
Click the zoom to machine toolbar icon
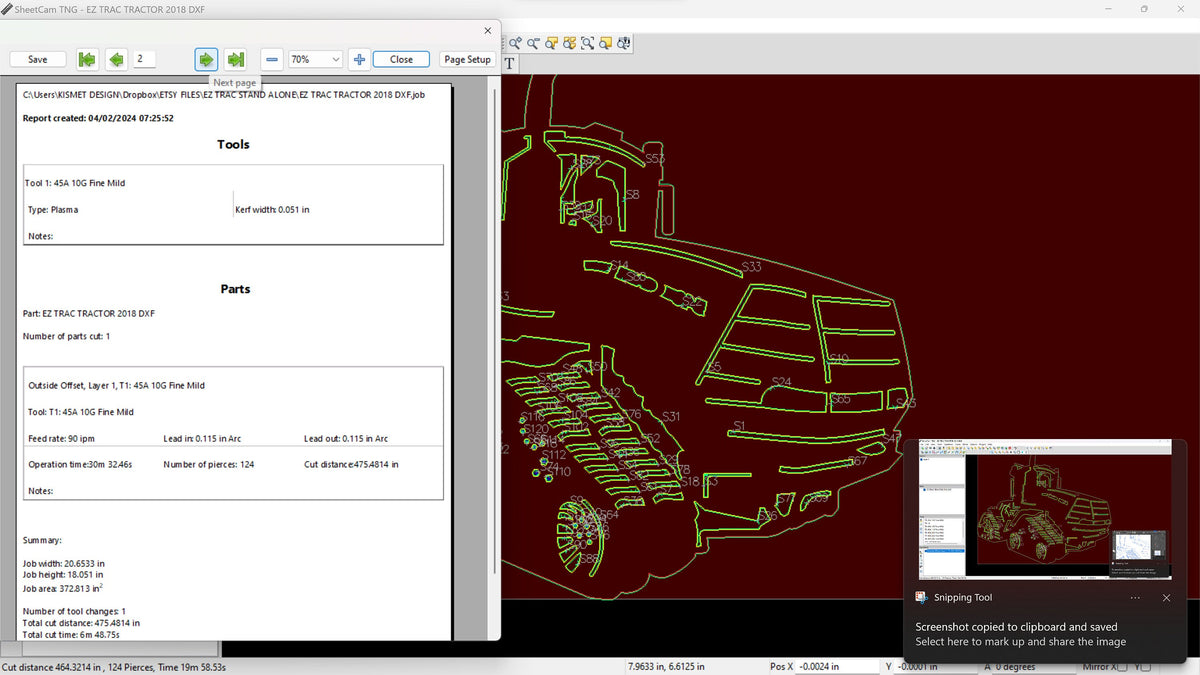tap(623, 43)
